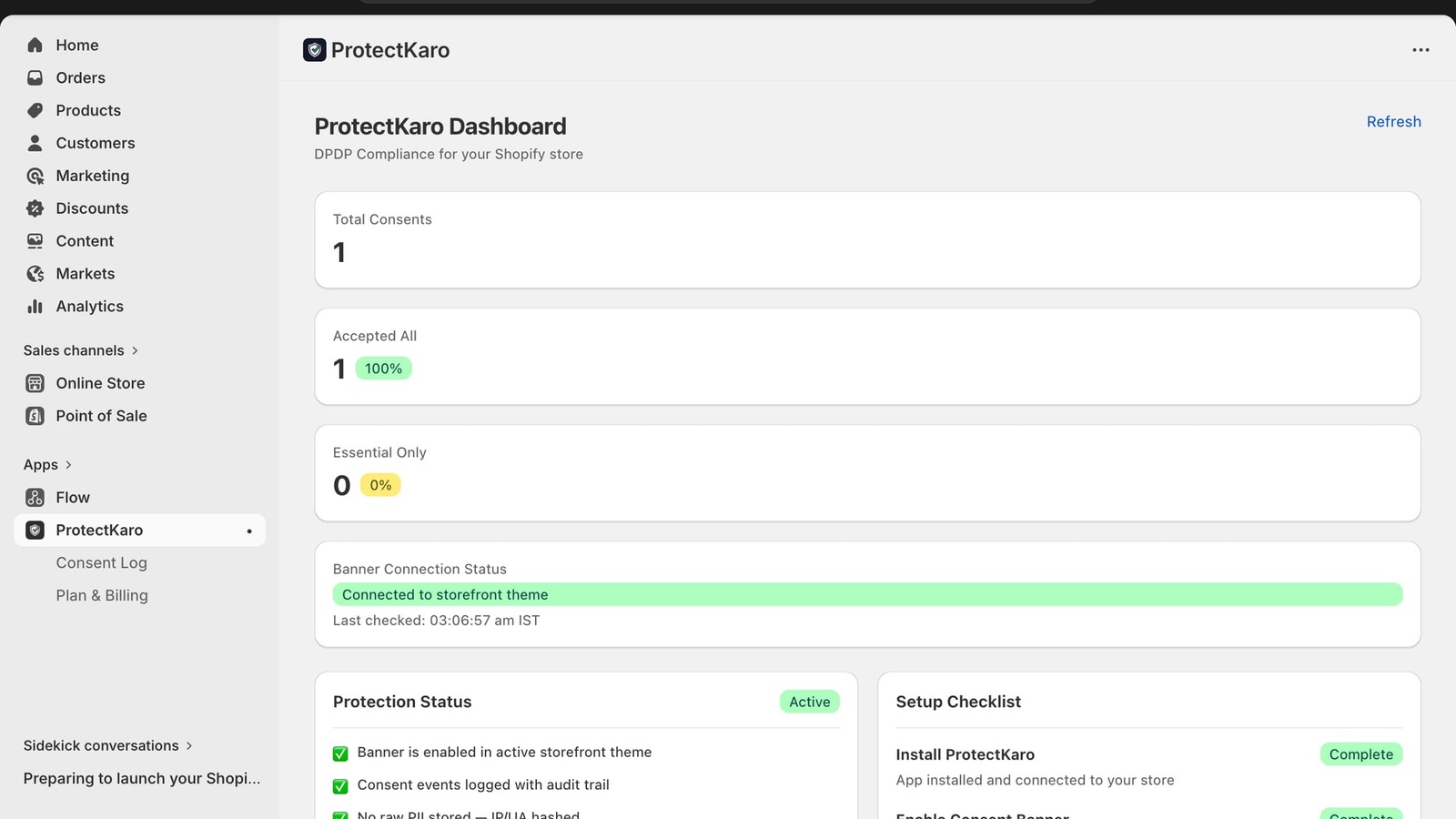Open the three-dot overflow menu

click(x=1421, y=50)
